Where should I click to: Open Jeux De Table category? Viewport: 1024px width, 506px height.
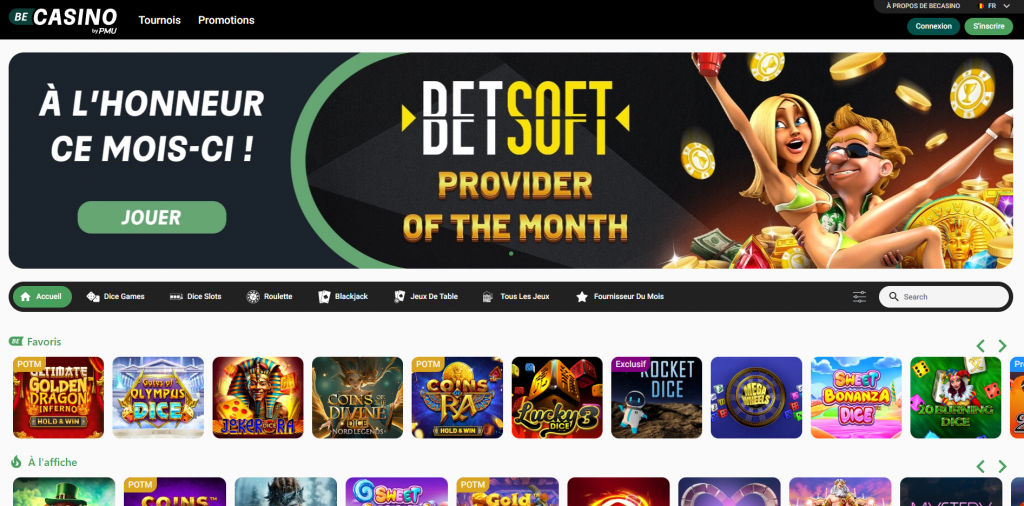(x=426, y=296)
